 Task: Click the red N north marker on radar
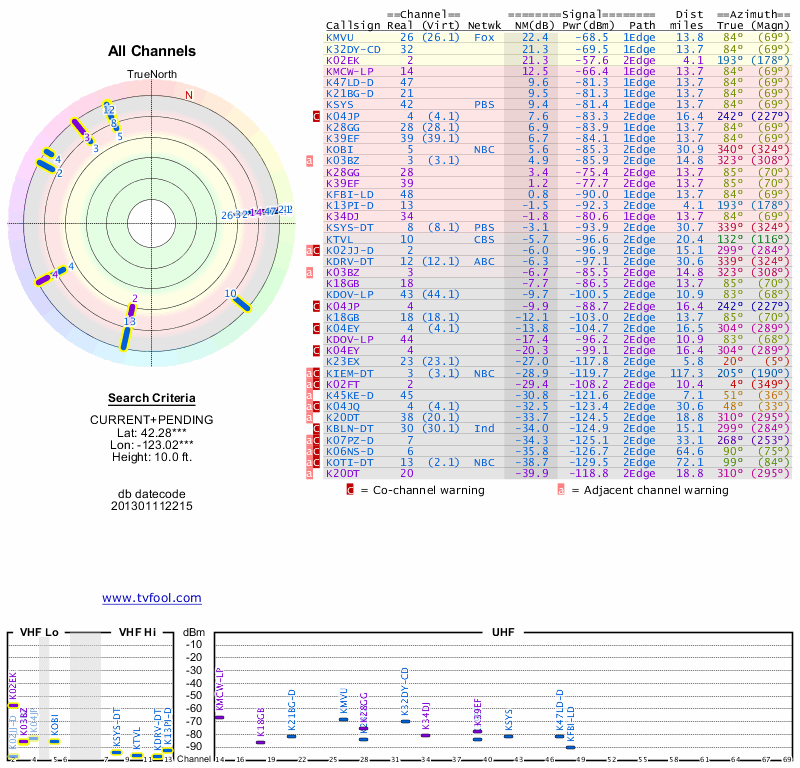[188, 96]
